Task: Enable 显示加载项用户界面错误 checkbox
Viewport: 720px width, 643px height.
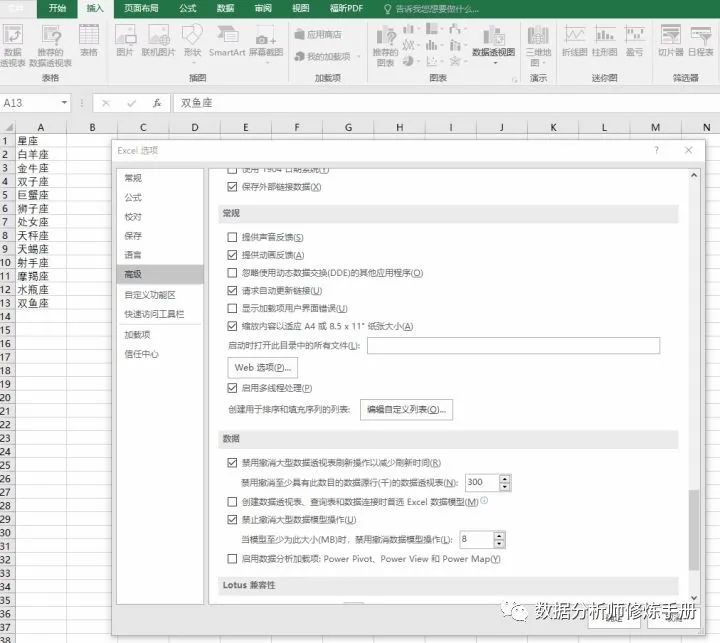Action: click(x=232, y=309)
